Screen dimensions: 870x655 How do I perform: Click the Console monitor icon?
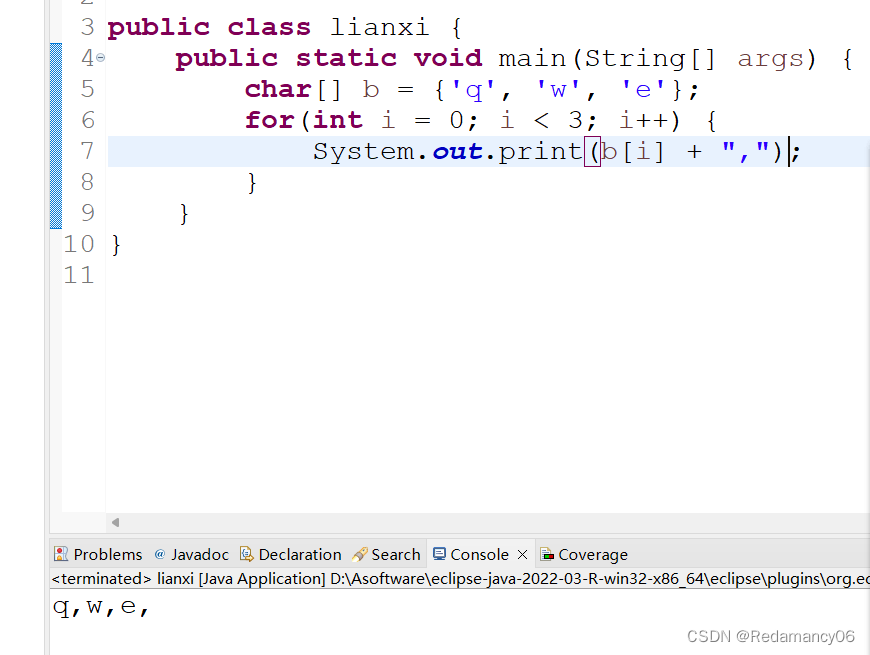tap(439, 554)
